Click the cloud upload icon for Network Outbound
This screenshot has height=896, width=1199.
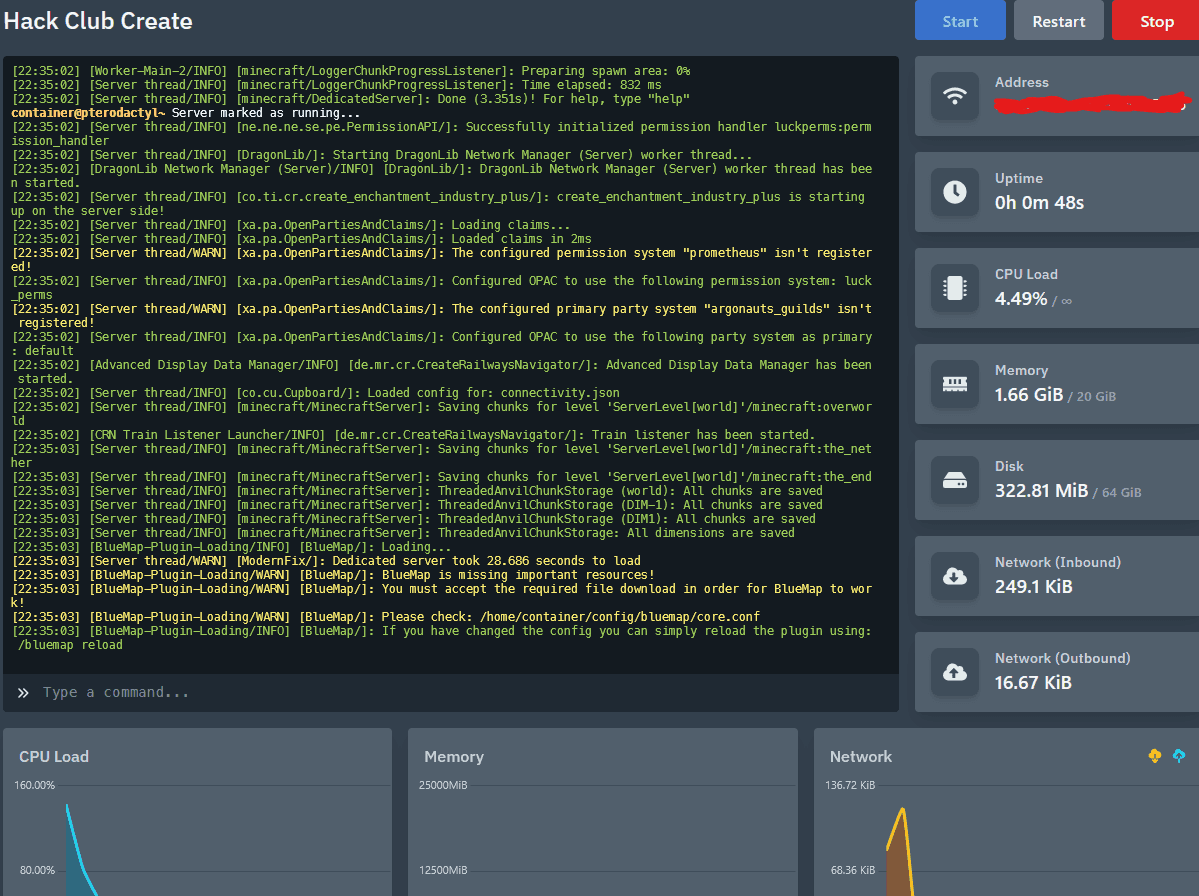(954, 672)
